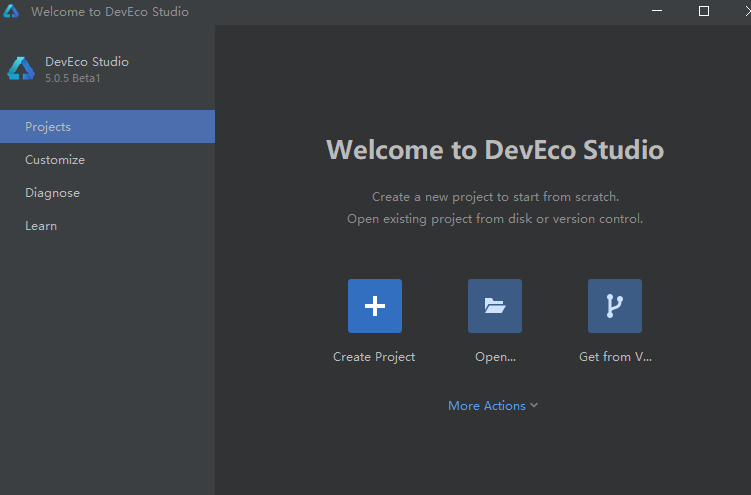Click the Open folder icon

pos(495,306)
